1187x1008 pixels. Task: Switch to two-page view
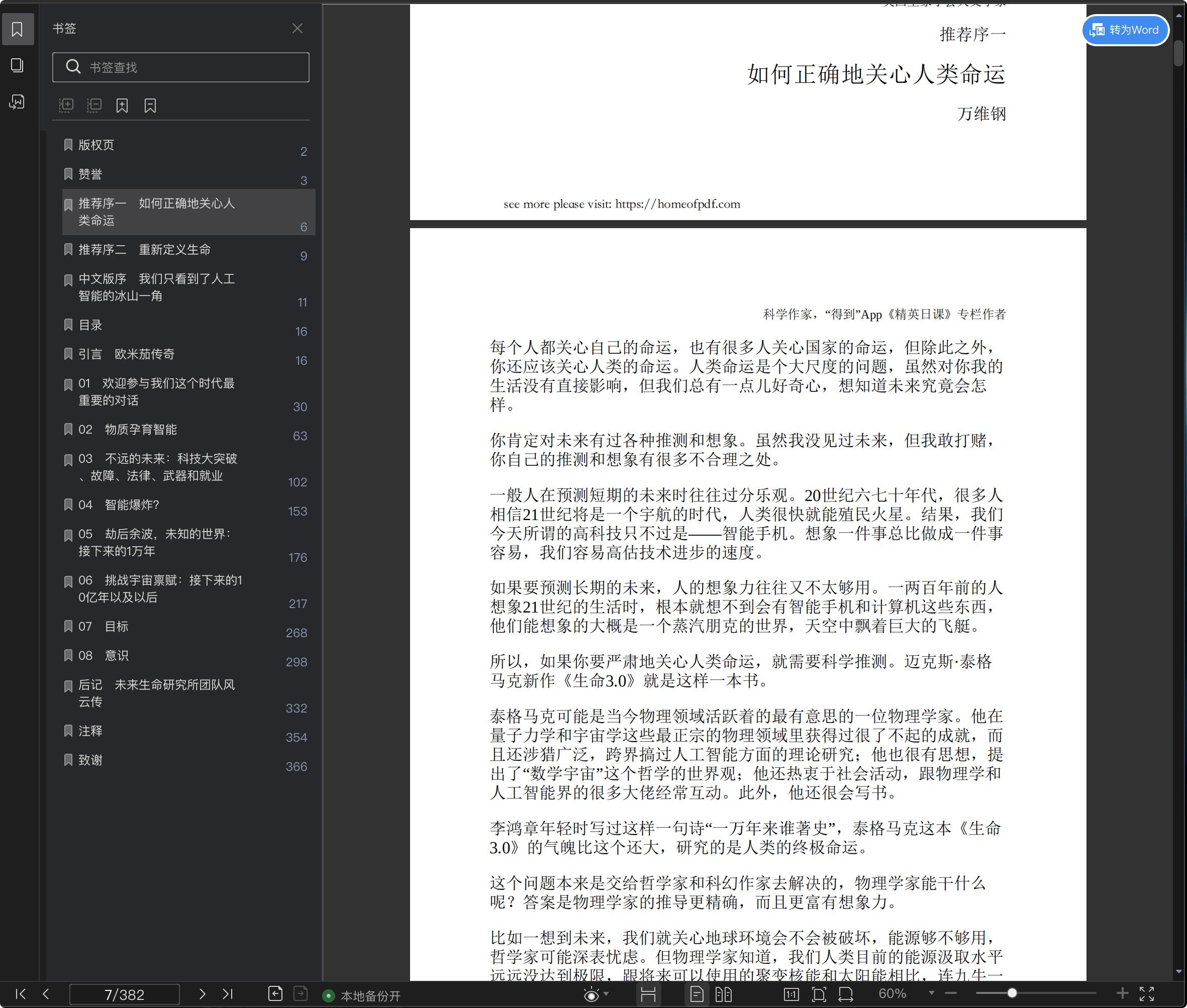click(x=724, y=994)
